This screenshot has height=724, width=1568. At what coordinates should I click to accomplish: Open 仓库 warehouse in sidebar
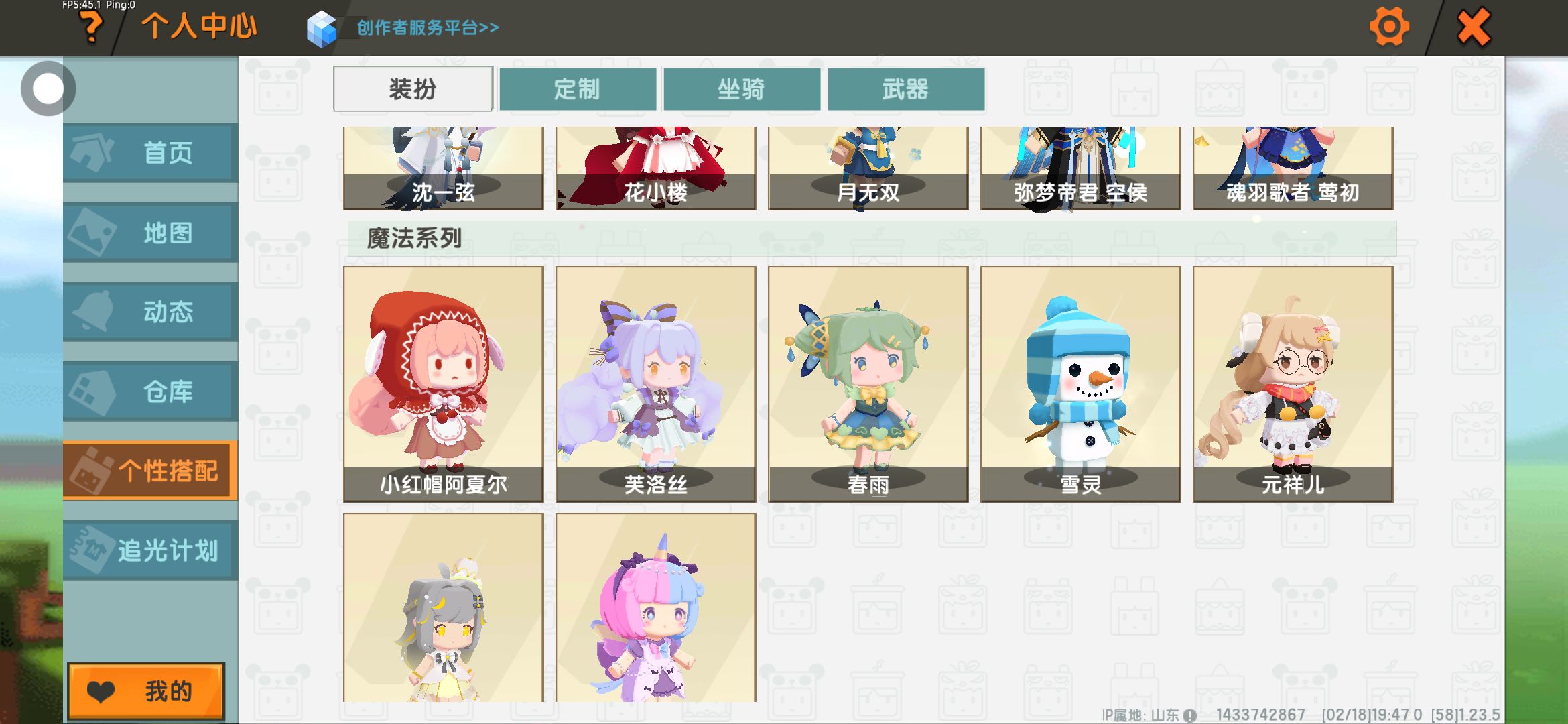pyautogui.click(x=151, y=391)
